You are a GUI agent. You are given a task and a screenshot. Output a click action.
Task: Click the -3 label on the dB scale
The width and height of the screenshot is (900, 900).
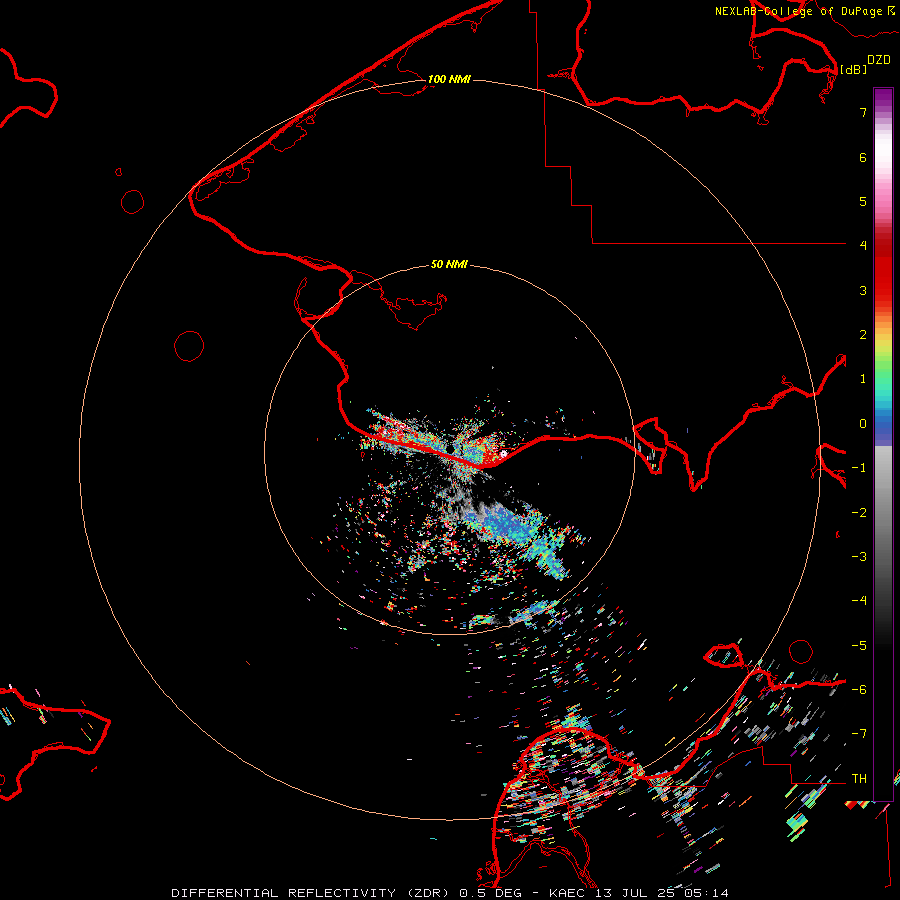click(859, 557)
